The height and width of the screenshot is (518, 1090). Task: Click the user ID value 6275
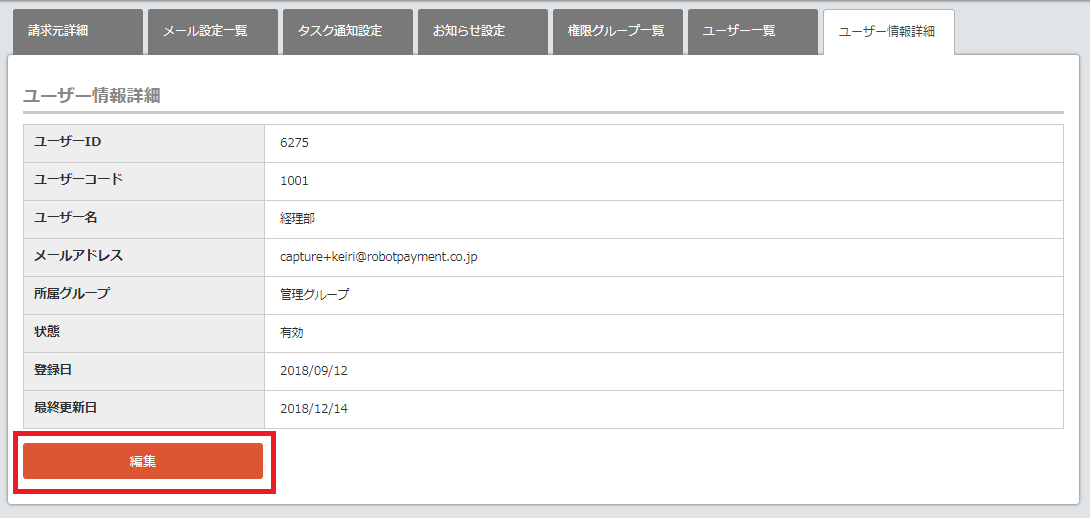pos(294,143)
